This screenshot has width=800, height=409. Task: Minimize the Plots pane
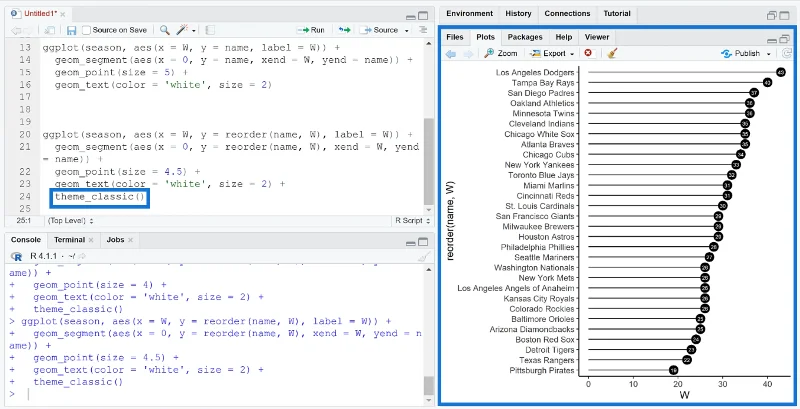tap(771, 39)
